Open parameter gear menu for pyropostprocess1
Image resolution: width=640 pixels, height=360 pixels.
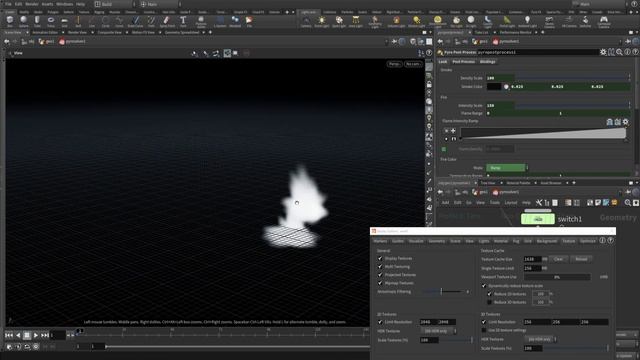tap(603, 52)
